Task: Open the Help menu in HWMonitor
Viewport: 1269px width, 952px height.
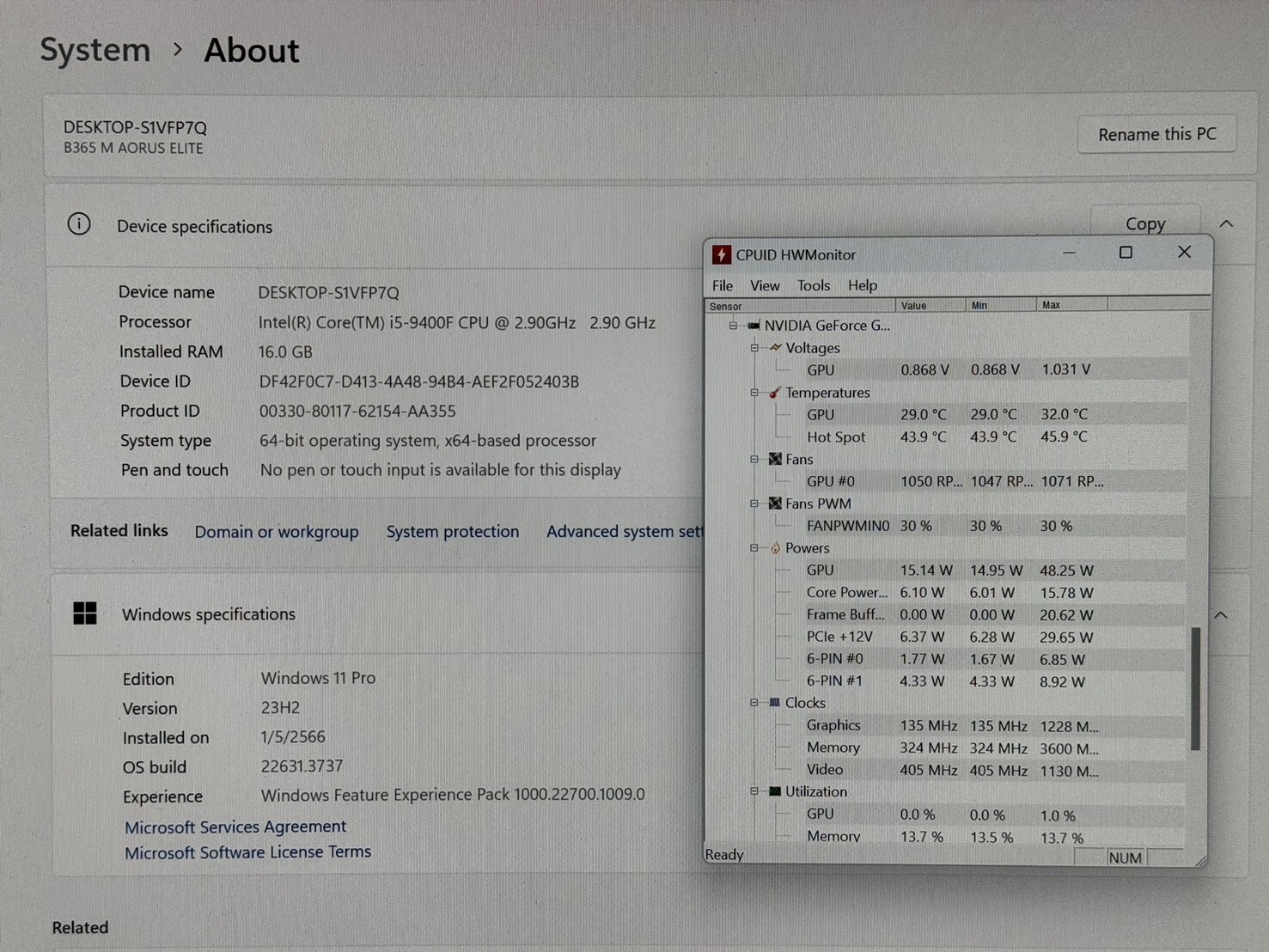Action: tap(863, 285)
